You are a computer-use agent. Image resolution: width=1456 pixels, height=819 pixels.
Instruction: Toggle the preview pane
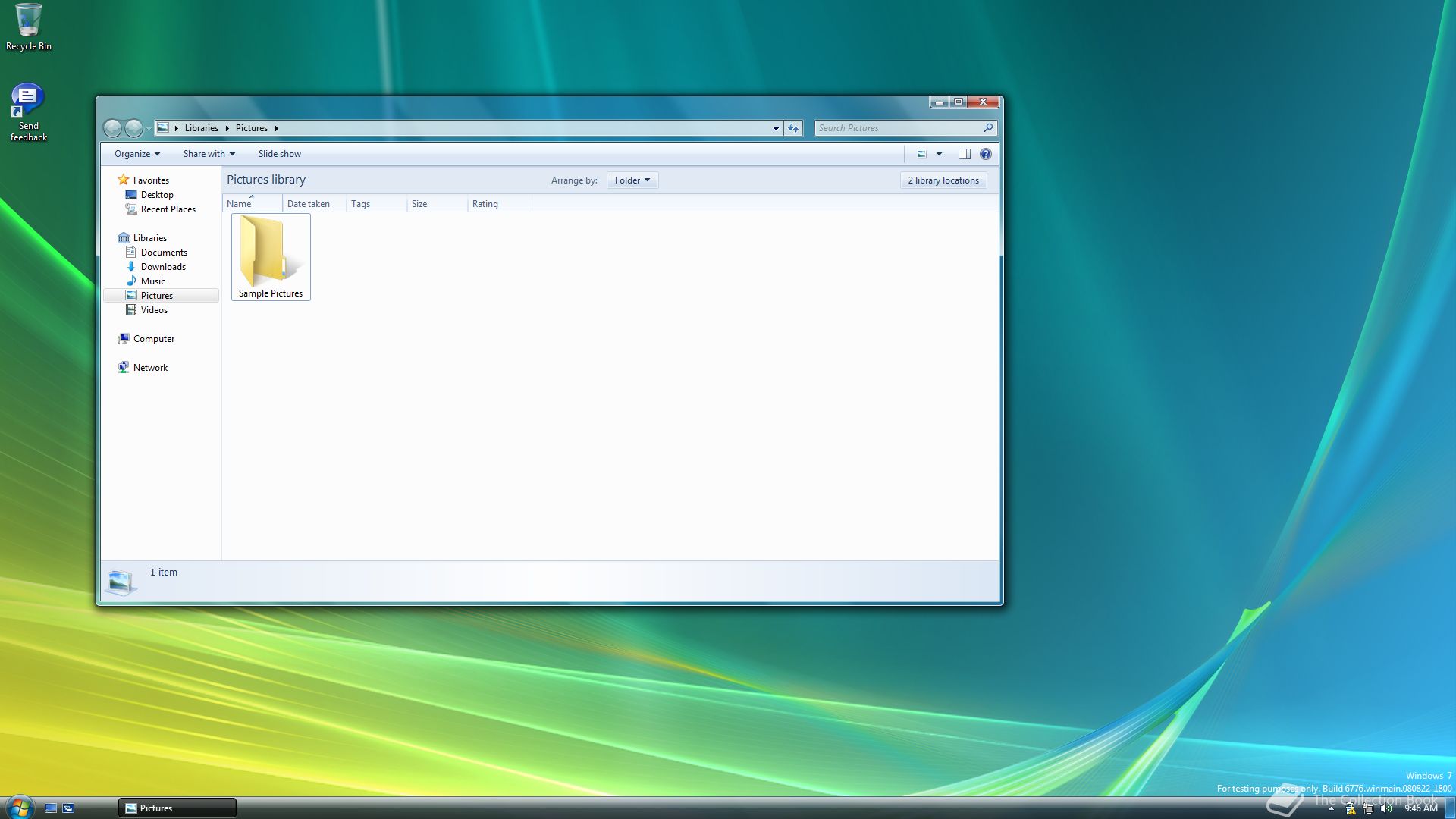click(x=965, y=154)
